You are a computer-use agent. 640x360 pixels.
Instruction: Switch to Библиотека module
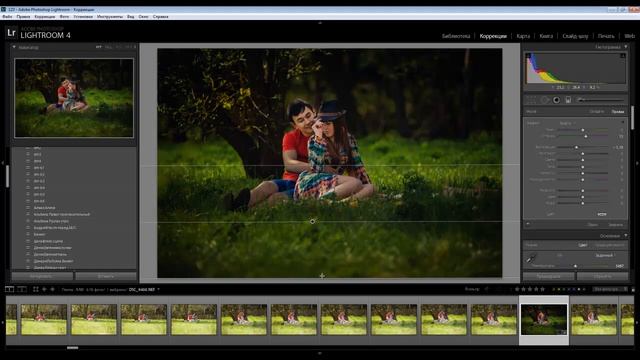(x=456, y=36)
